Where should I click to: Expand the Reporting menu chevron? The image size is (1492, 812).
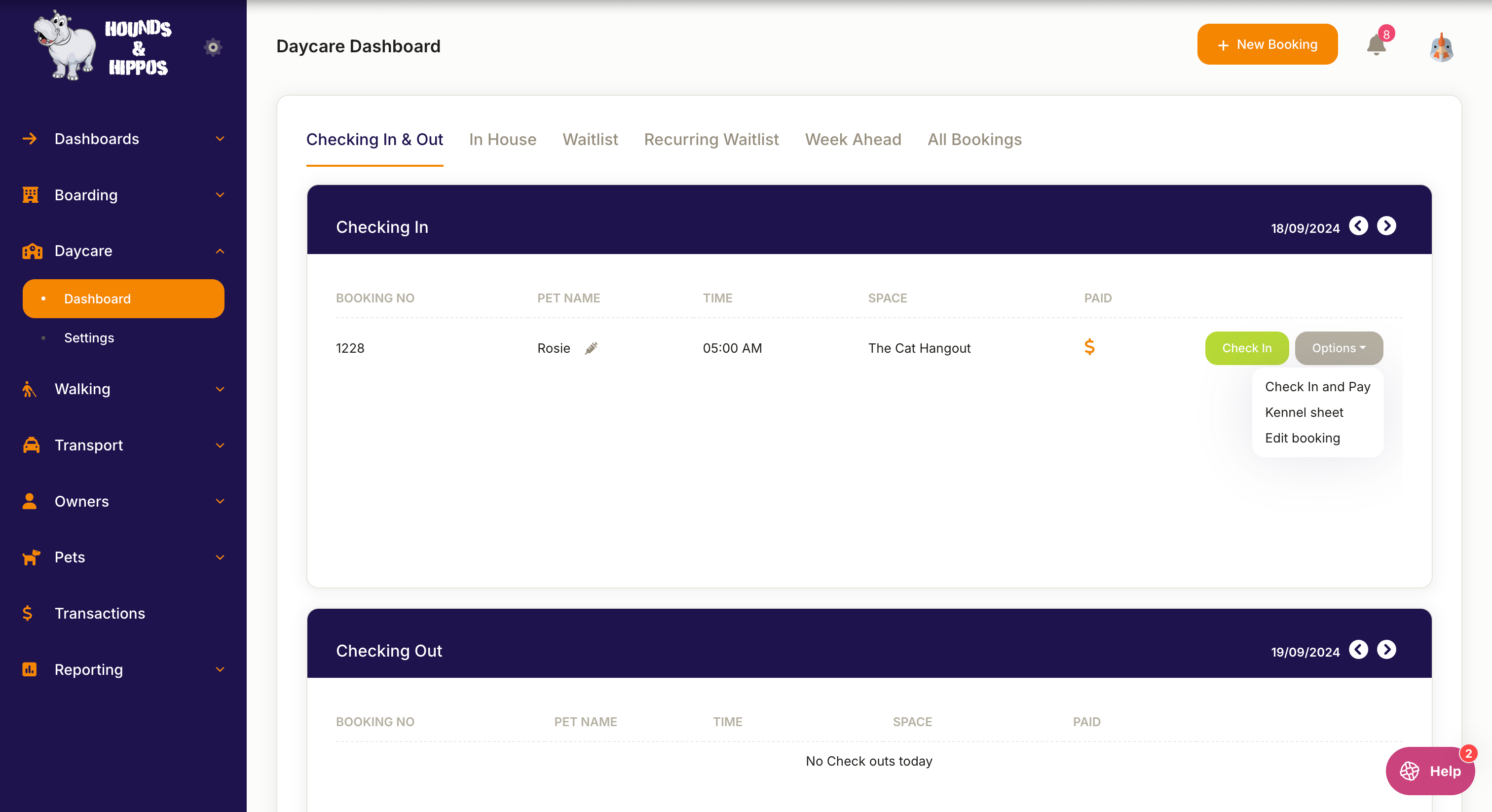coord(220,669)
